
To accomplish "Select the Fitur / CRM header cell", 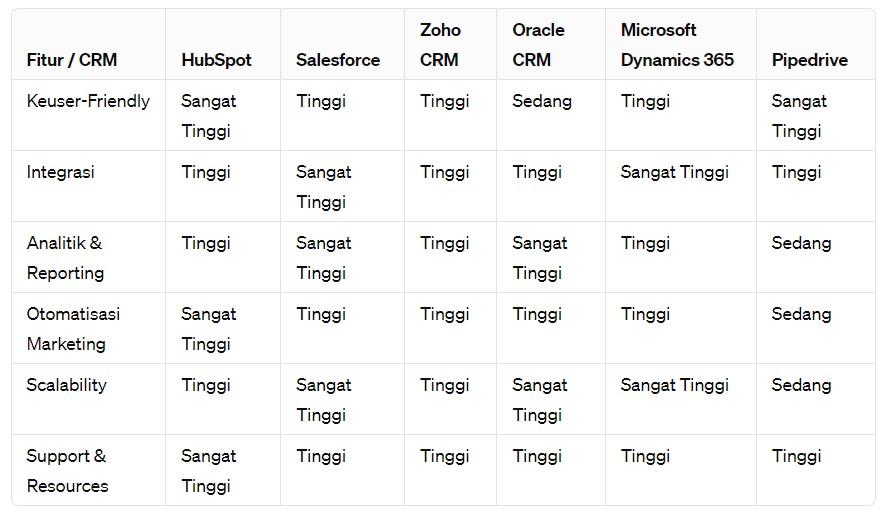I will (x=72, y=60).
